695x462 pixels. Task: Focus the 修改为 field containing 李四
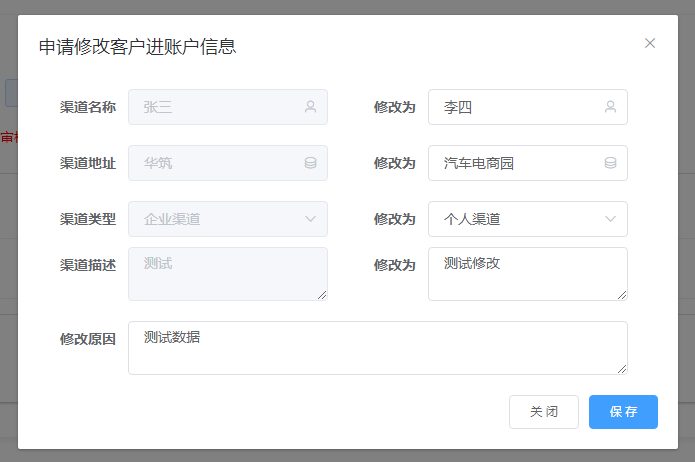point(515,107)
